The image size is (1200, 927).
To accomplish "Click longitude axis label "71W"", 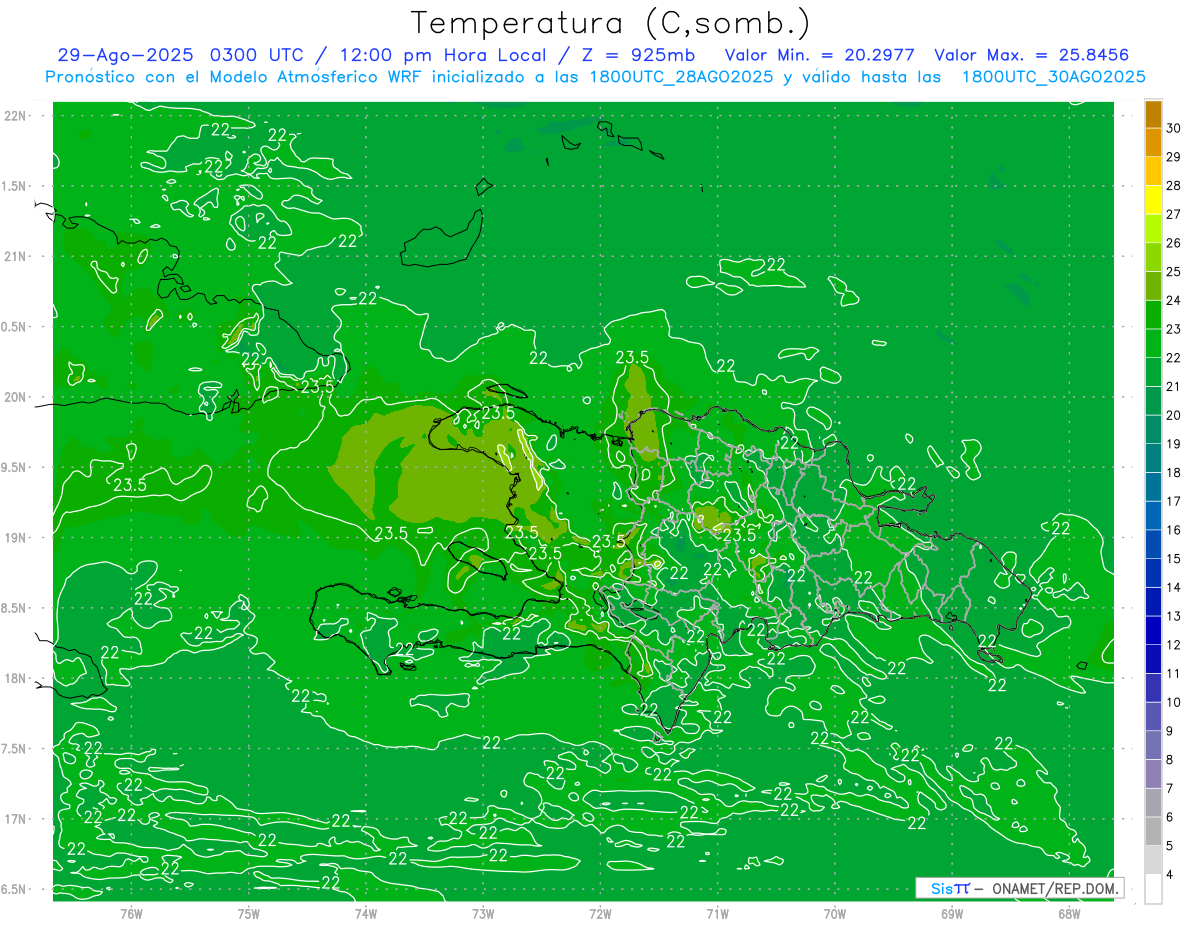I will tap(717, 912).
